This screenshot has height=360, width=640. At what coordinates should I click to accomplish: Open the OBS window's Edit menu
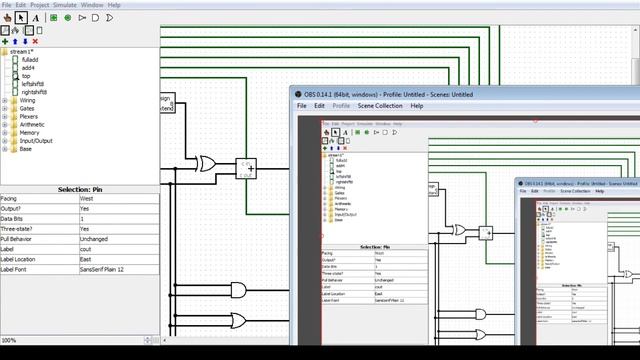pyautogui.click(x=319, y=106)
